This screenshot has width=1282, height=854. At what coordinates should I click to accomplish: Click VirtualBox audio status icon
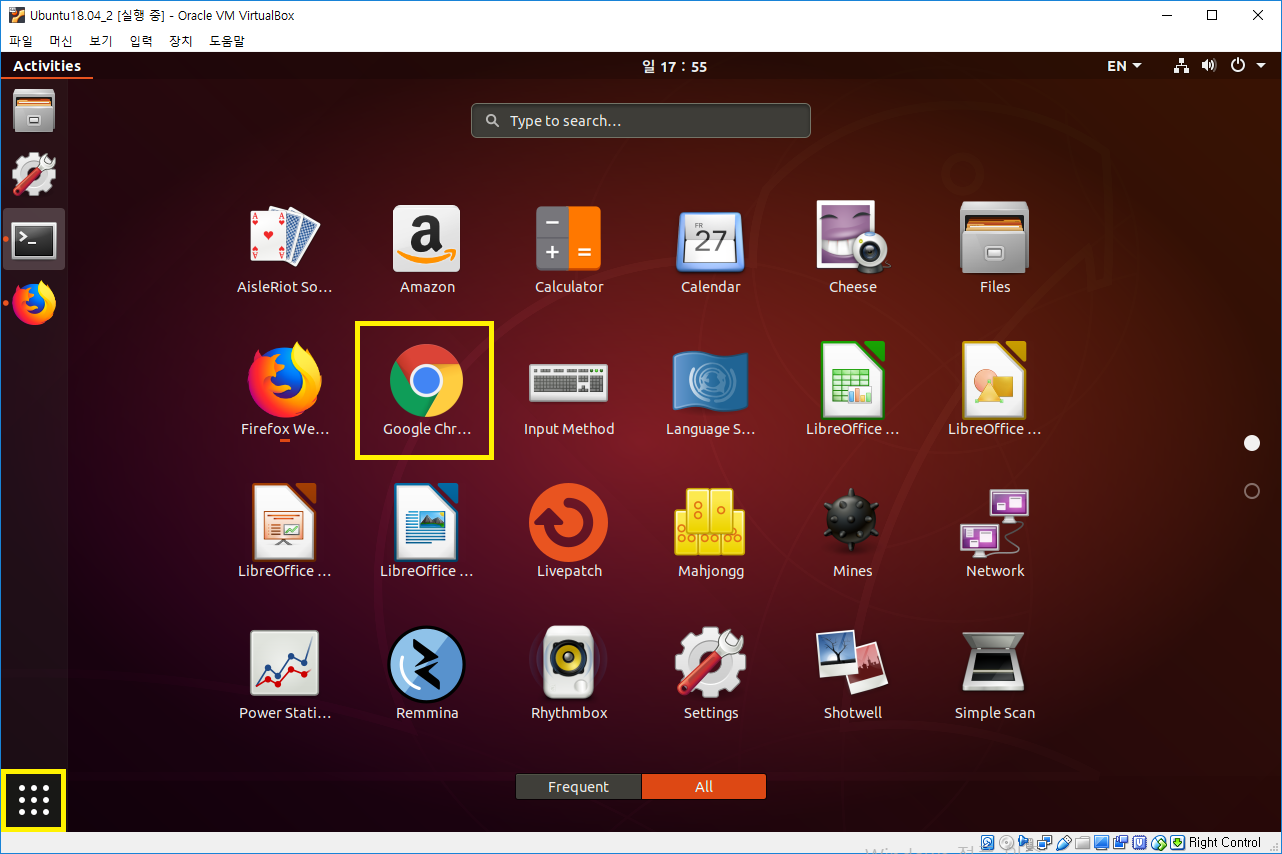tap(1026, 843)
